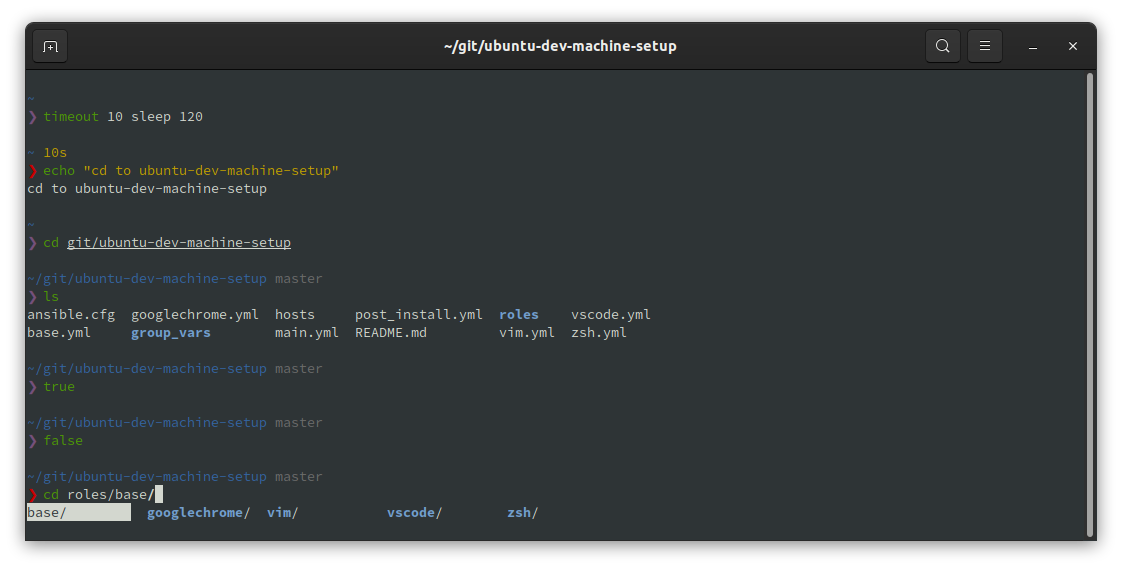Open a new terminal tab
The width and height of the screenshot is (1122, 569).
50,47
